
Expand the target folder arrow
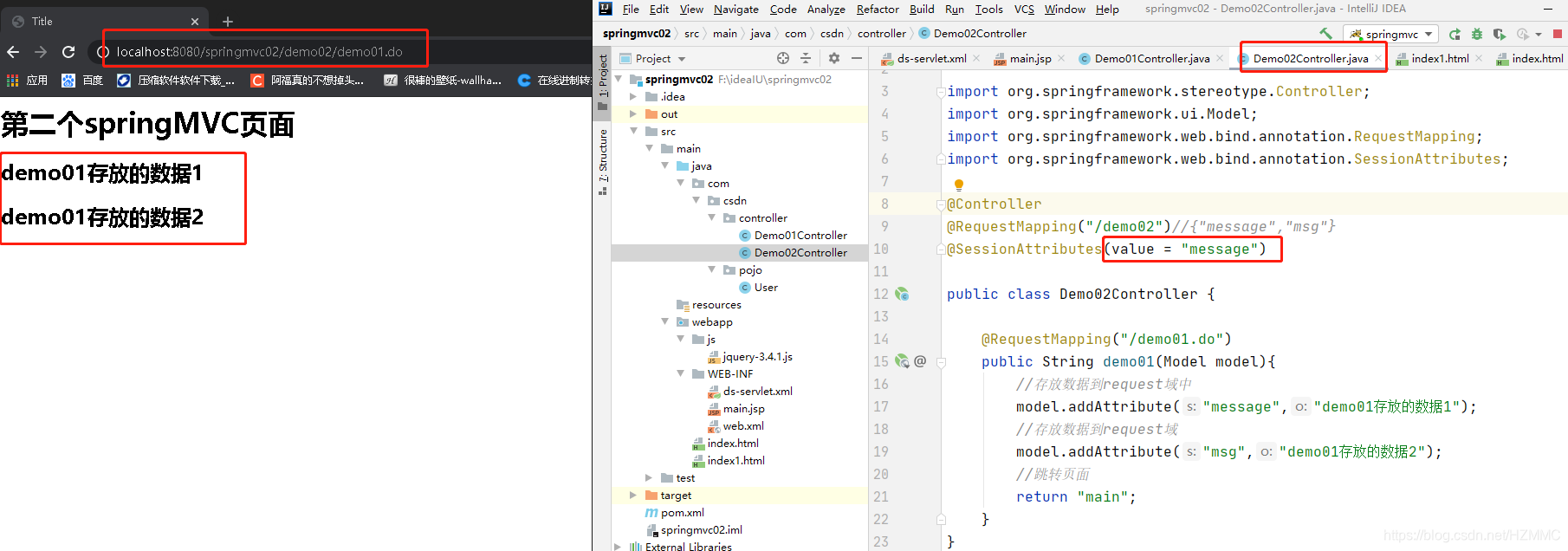pos(633,495)
